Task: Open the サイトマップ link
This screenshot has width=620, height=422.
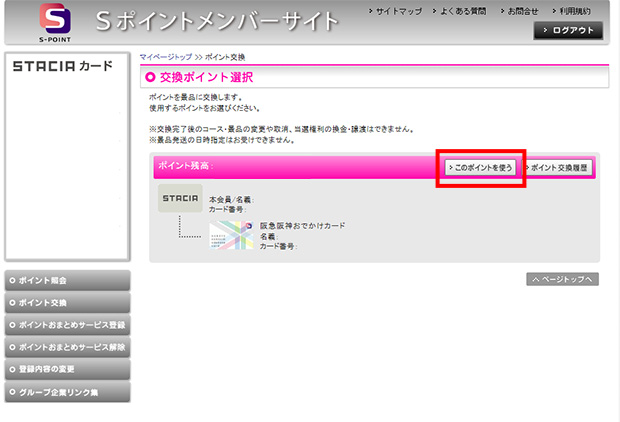Action: [396, 10]
